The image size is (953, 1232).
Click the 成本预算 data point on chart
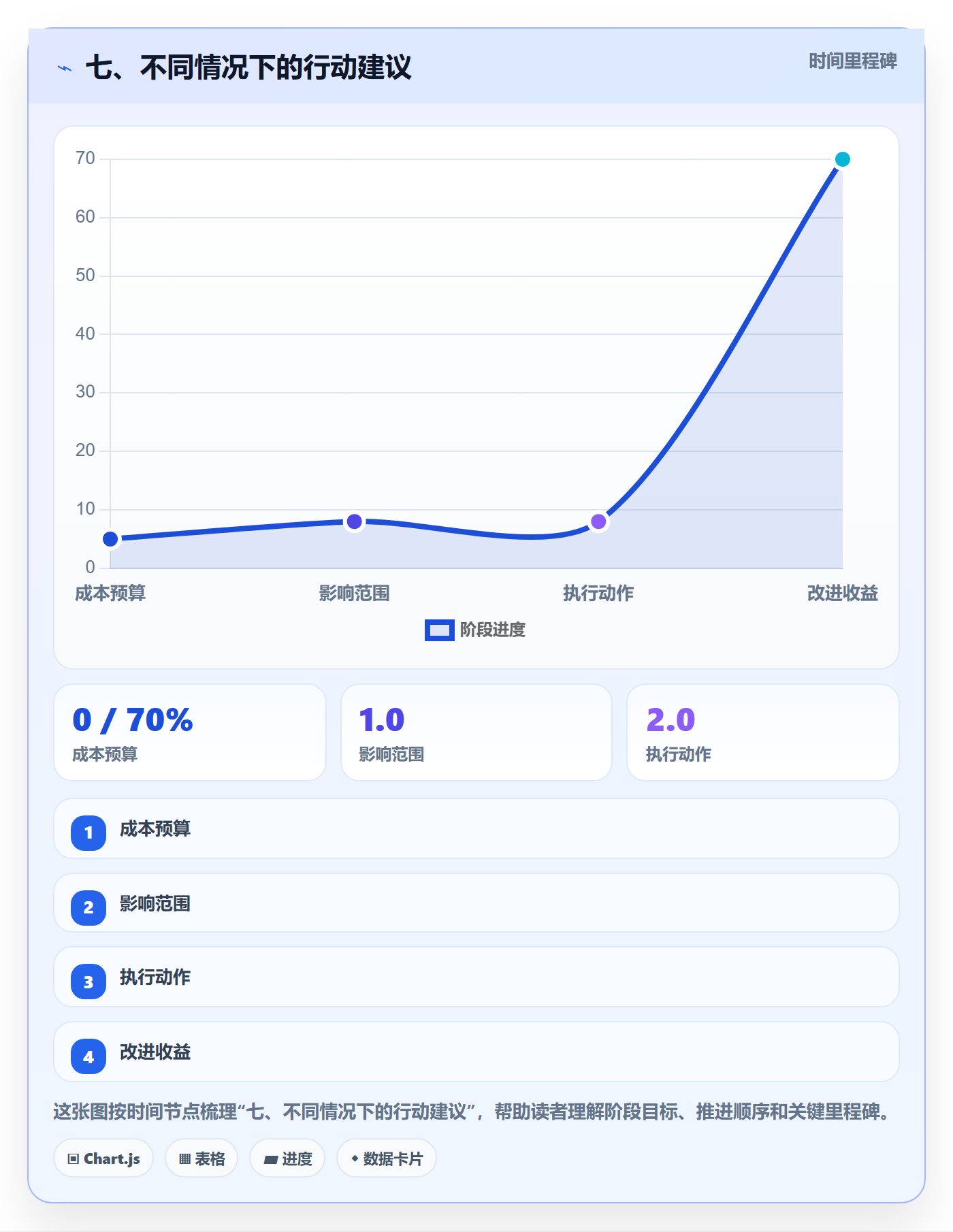[x=110, y=539]
